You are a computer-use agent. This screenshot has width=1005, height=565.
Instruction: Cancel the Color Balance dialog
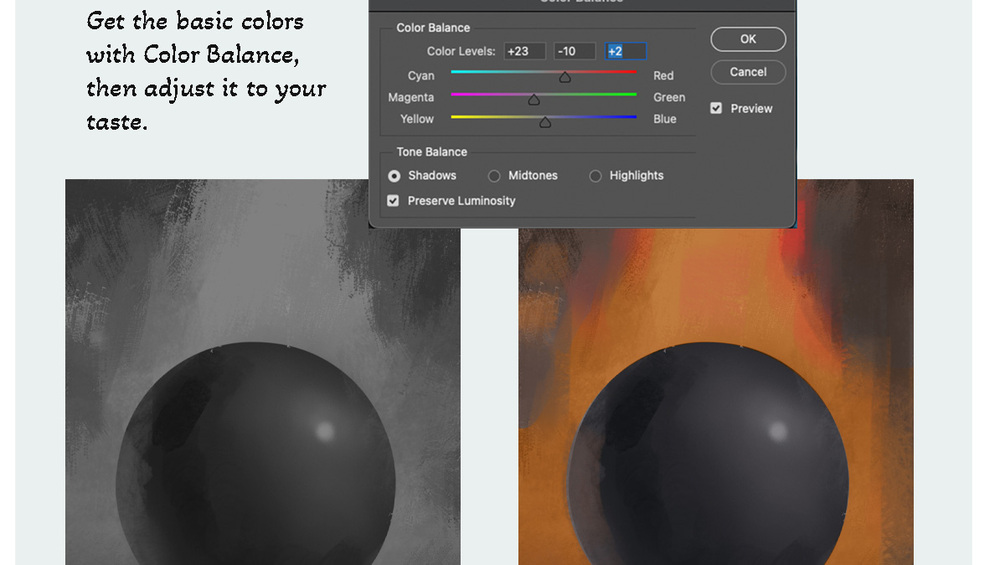pyautogui.click(x=748, y=72)
